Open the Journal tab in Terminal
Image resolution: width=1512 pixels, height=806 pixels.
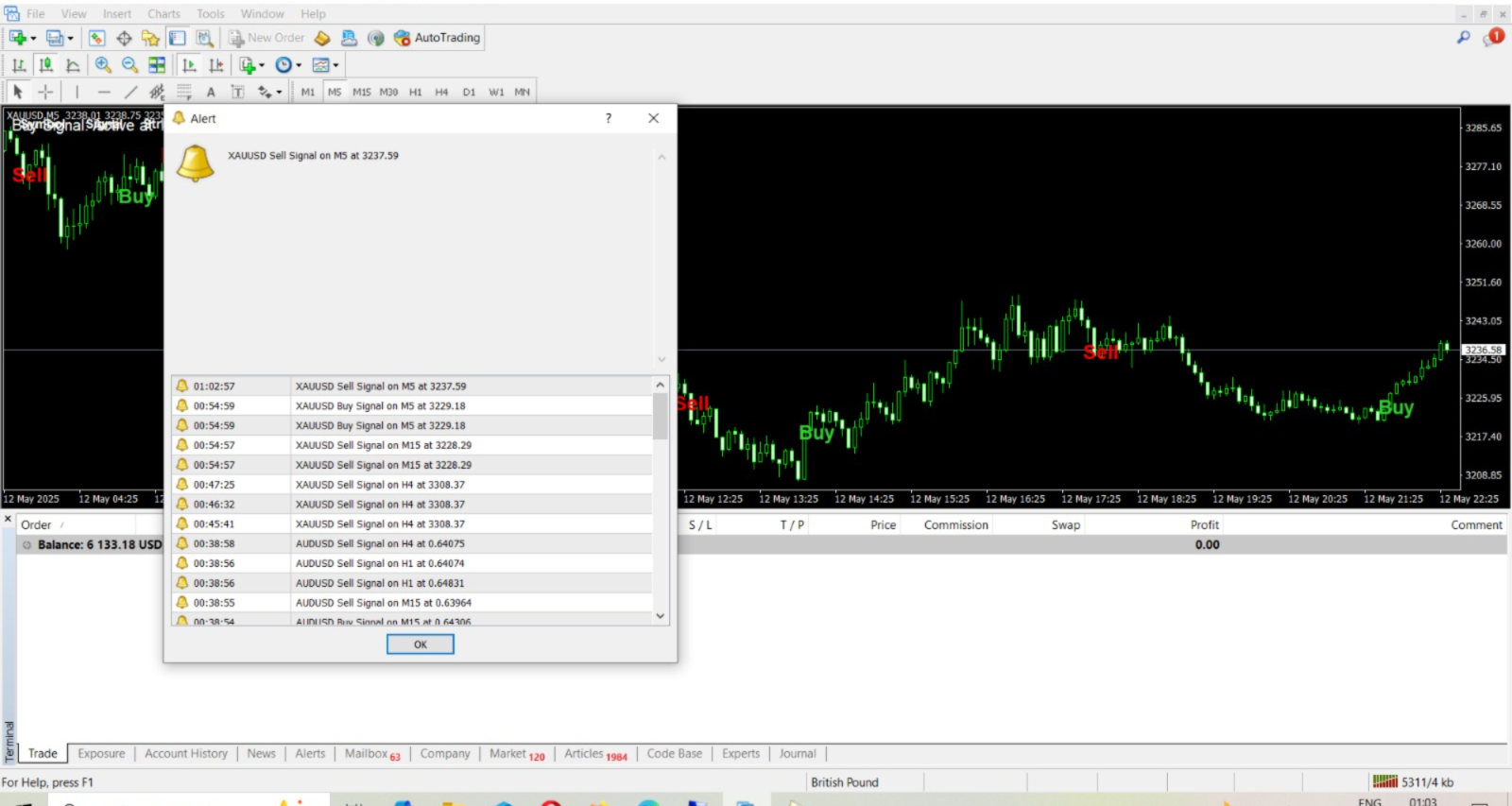coord(798,754)
